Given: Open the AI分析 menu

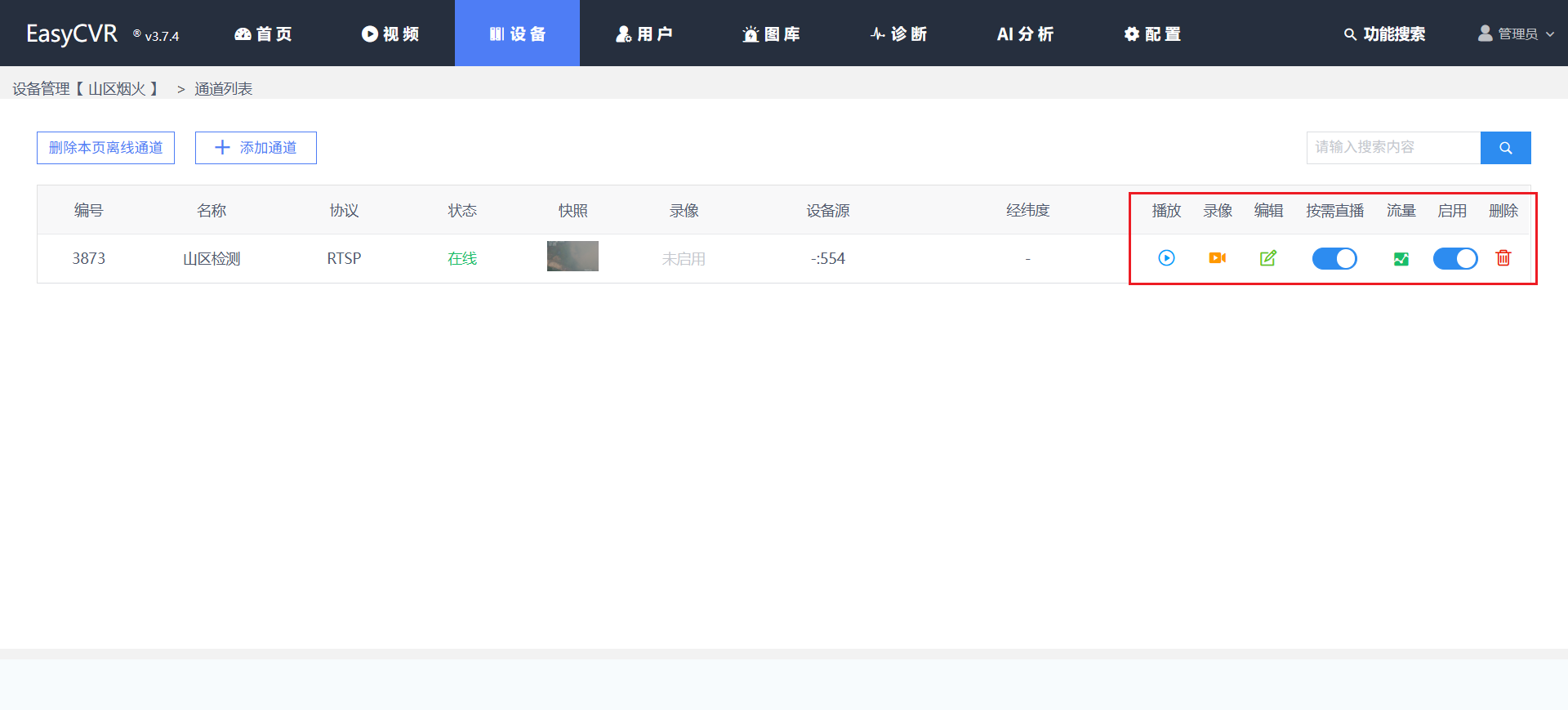Looking at the screenshot, I should (1025, 34).
